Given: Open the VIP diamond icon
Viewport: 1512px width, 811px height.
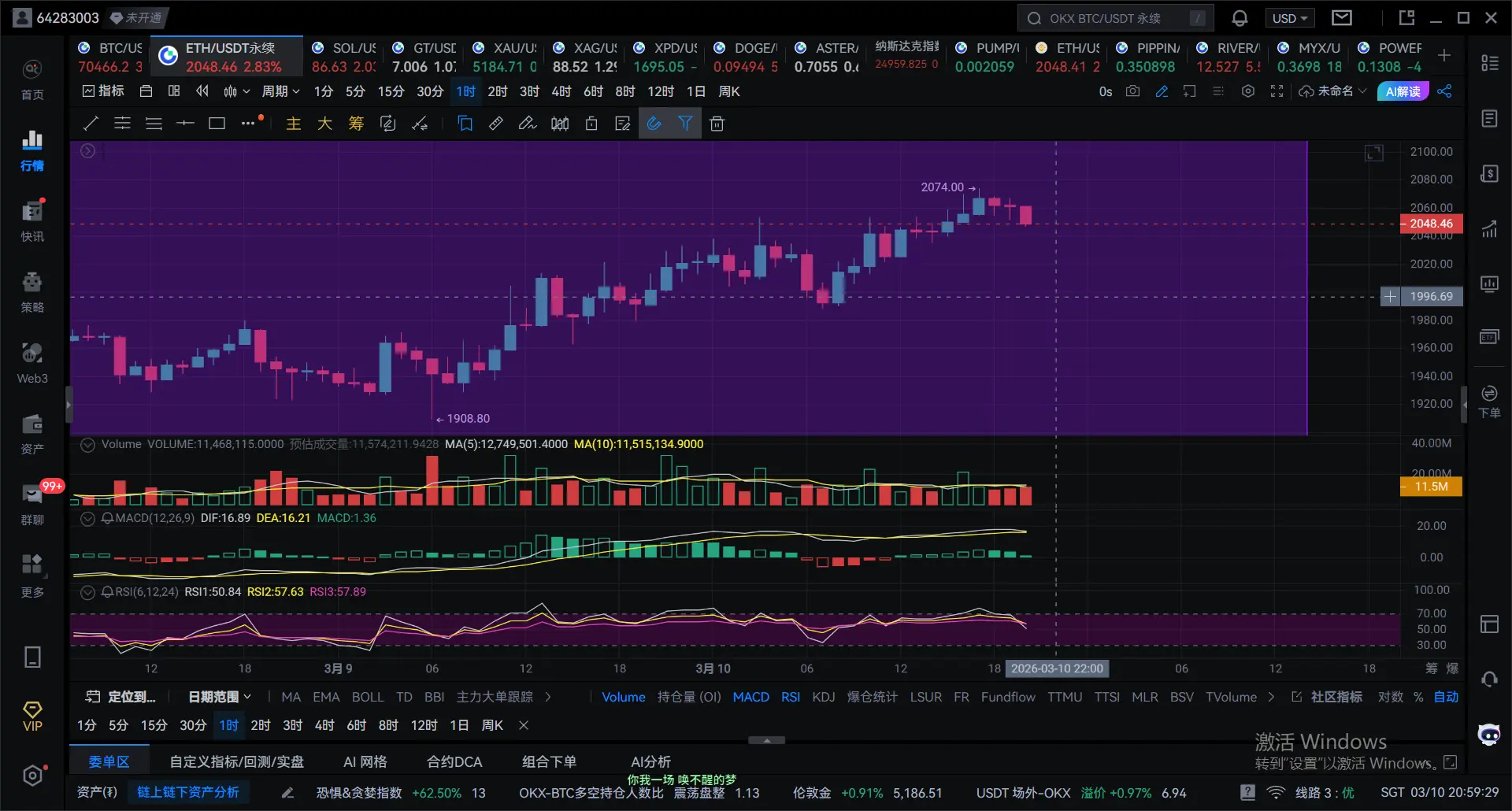Looking at the screenshot, I should coord(32,717).
